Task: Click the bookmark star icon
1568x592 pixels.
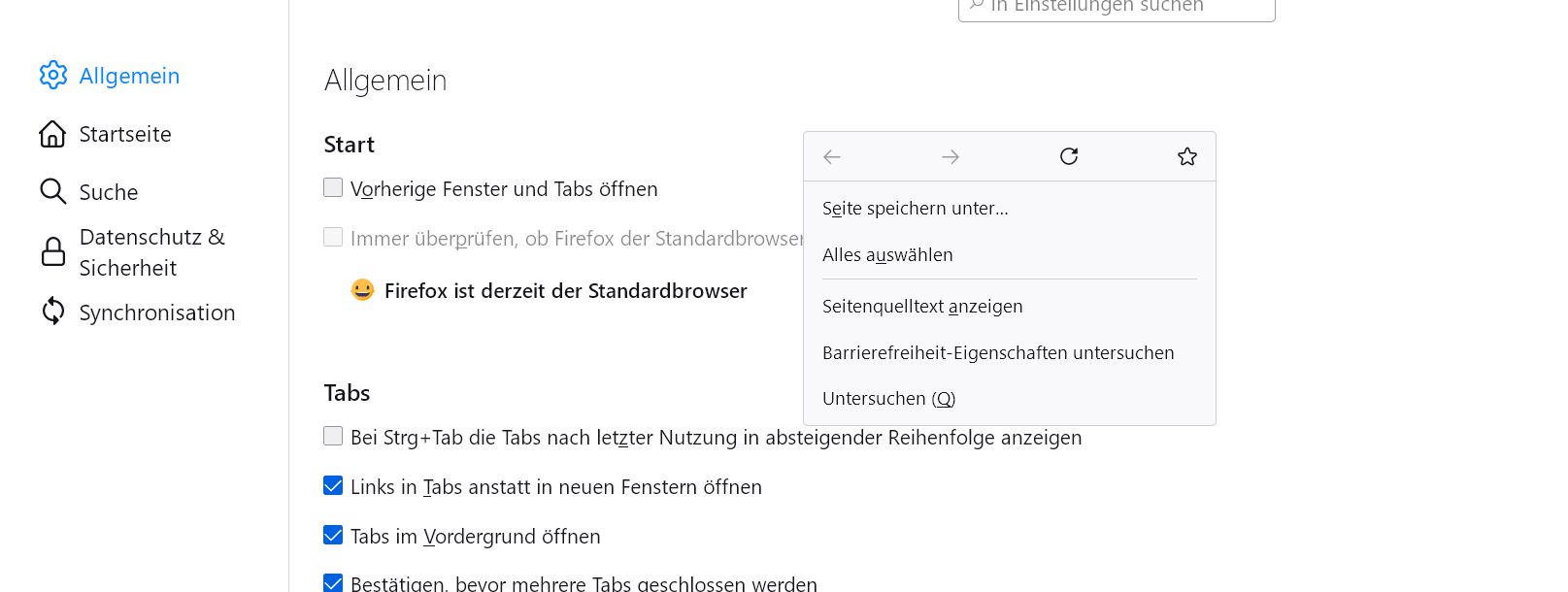Action: click(x=1187, y=157)
